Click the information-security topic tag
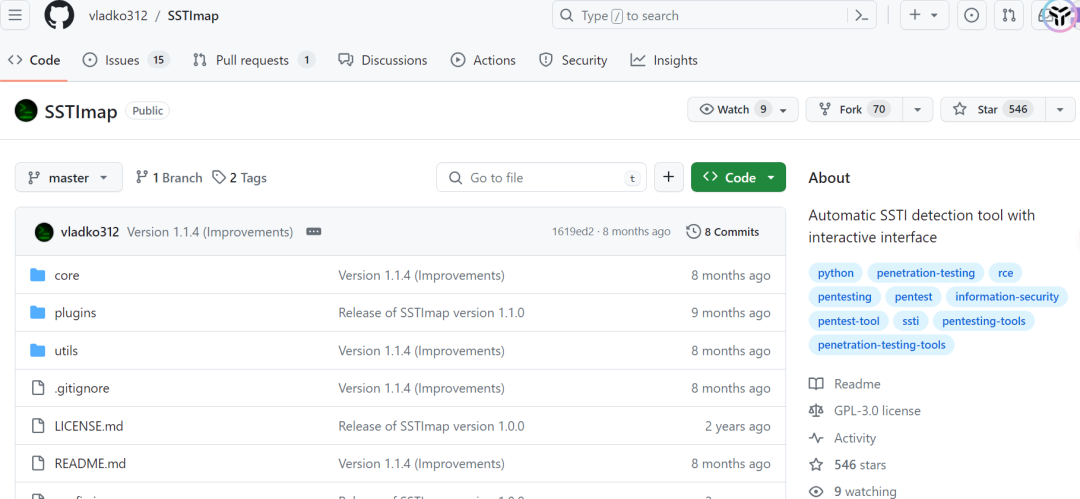This screenshot has width=1080, height=499. click(x=1007, y=297)
